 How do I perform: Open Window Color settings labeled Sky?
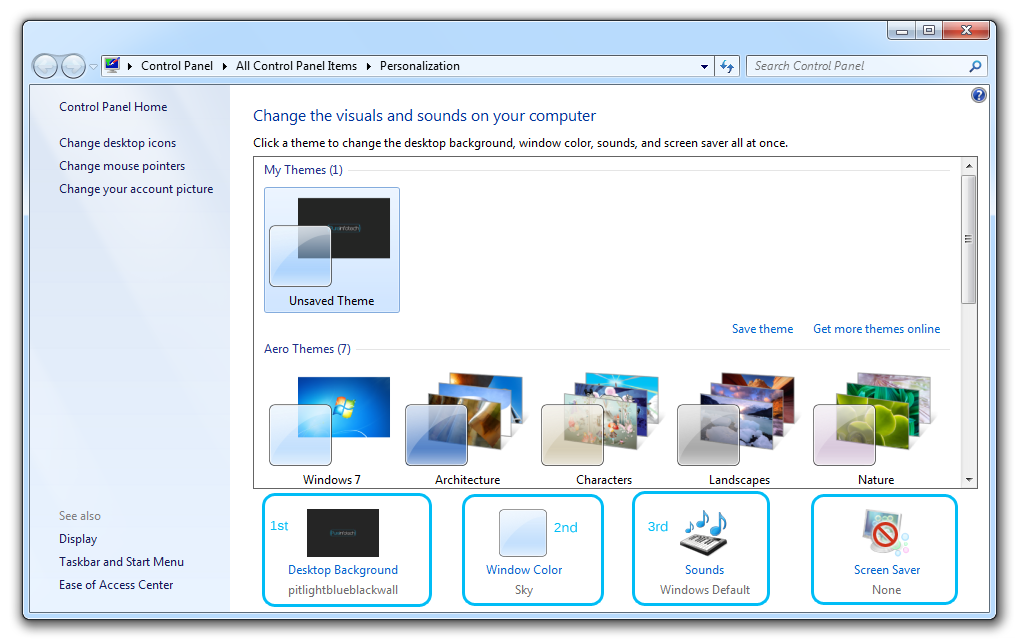pyautogui.click(x=523, y=569)
